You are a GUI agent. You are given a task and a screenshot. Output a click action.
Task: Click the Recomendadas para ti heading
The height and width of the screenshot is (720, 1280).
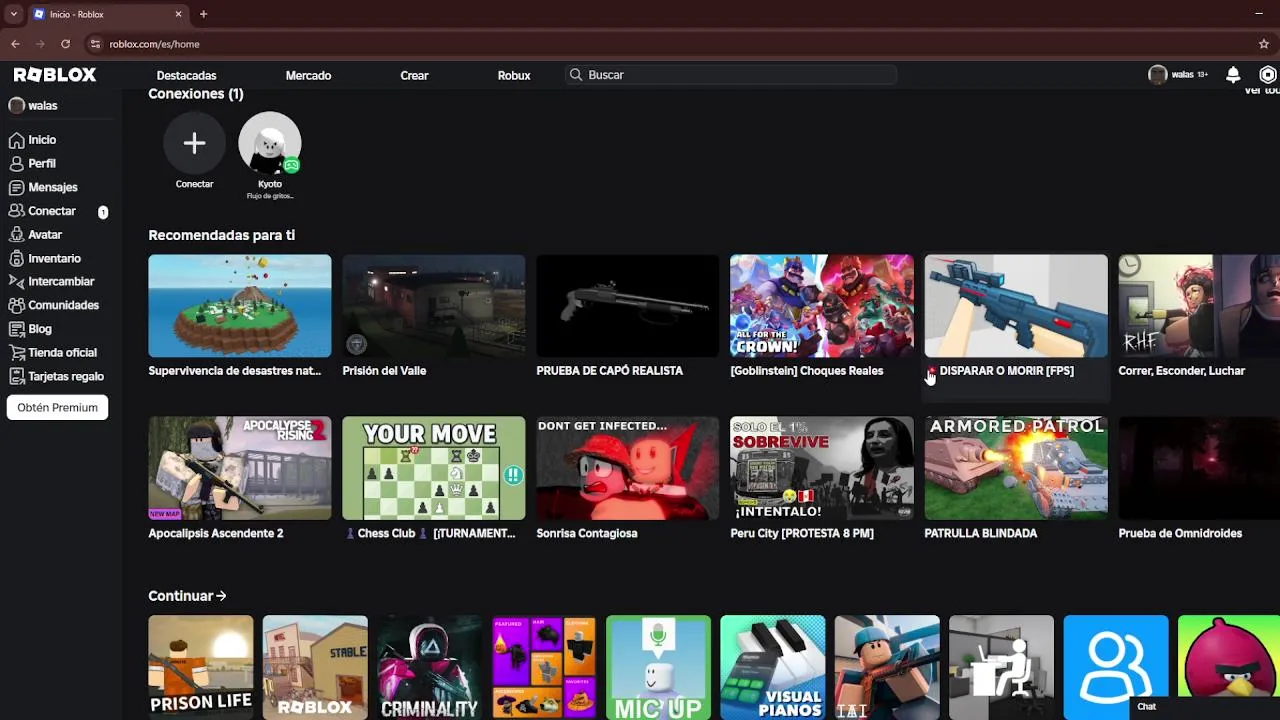[x=222, y=235]
